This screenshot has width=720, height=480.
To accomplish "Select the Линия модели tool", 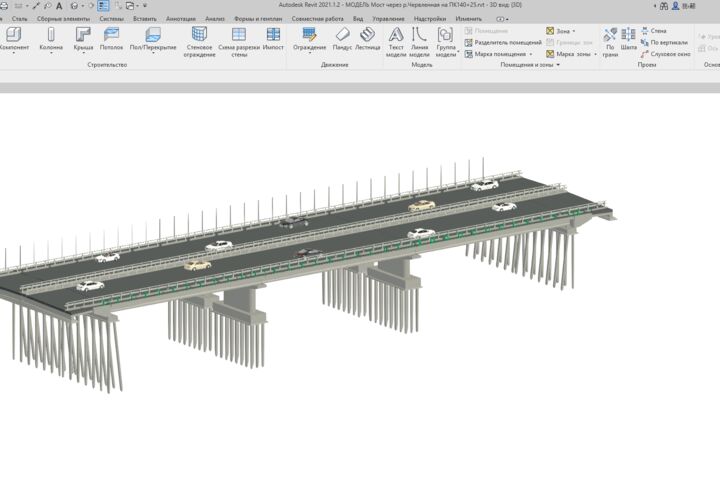I will click(419, 42).
